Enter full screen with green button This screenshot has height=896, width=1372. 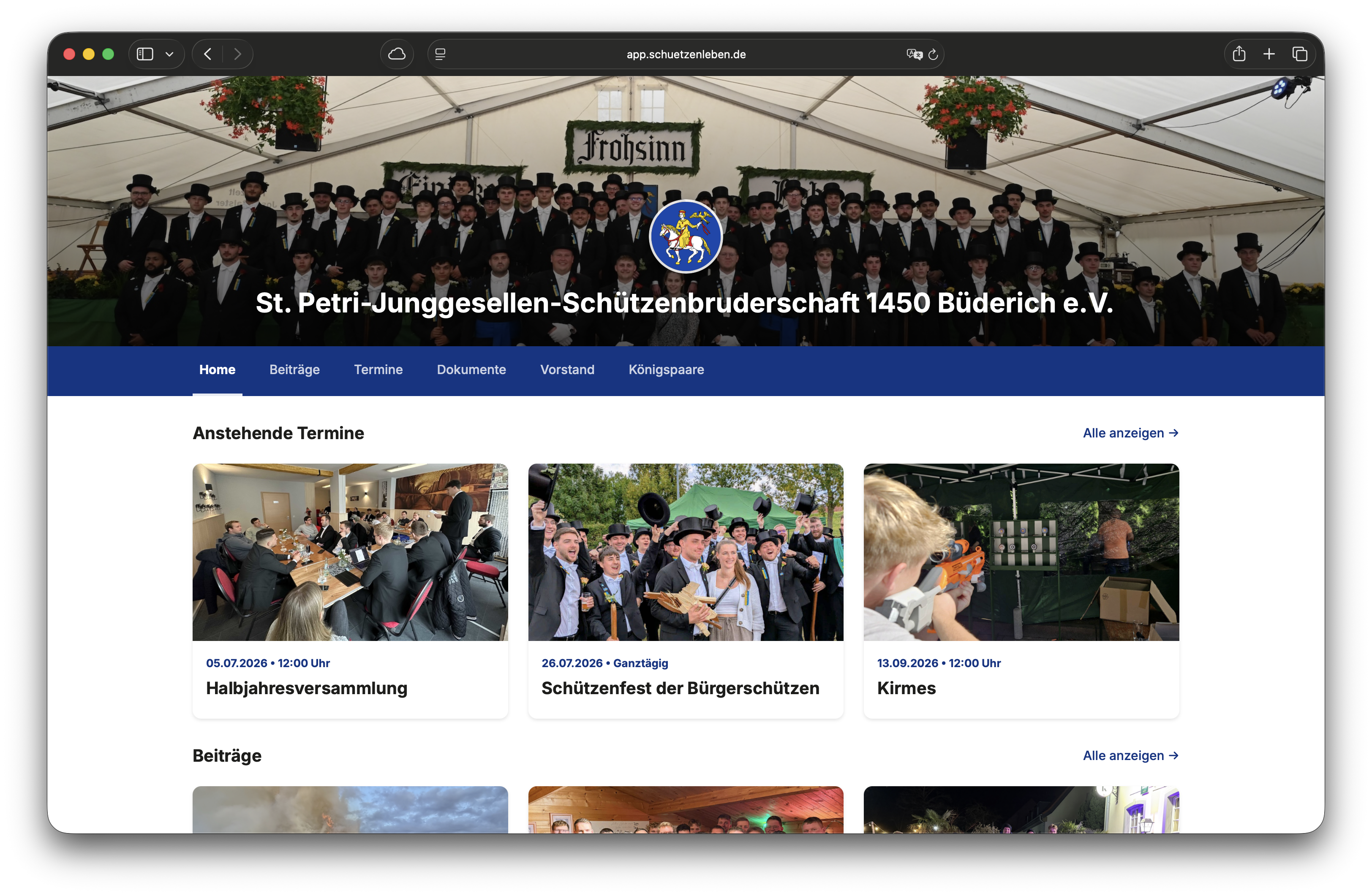coord(109,54)
